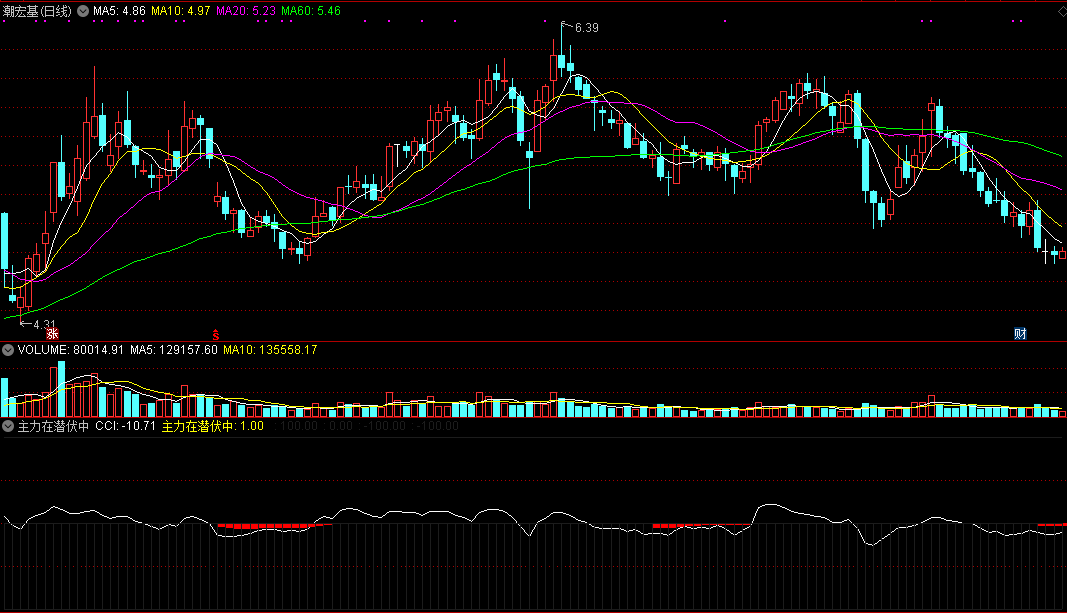Click the 6.39 high price label

(x=587, y=28)
